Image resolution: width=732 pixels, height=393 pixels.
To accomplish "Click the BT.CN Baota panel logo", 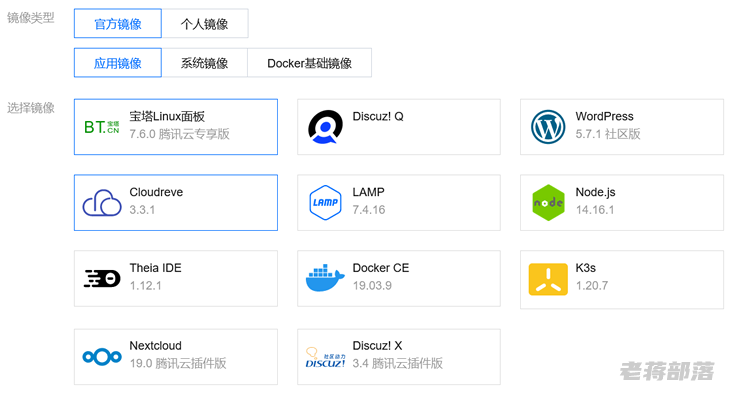I will coord(102,127).
